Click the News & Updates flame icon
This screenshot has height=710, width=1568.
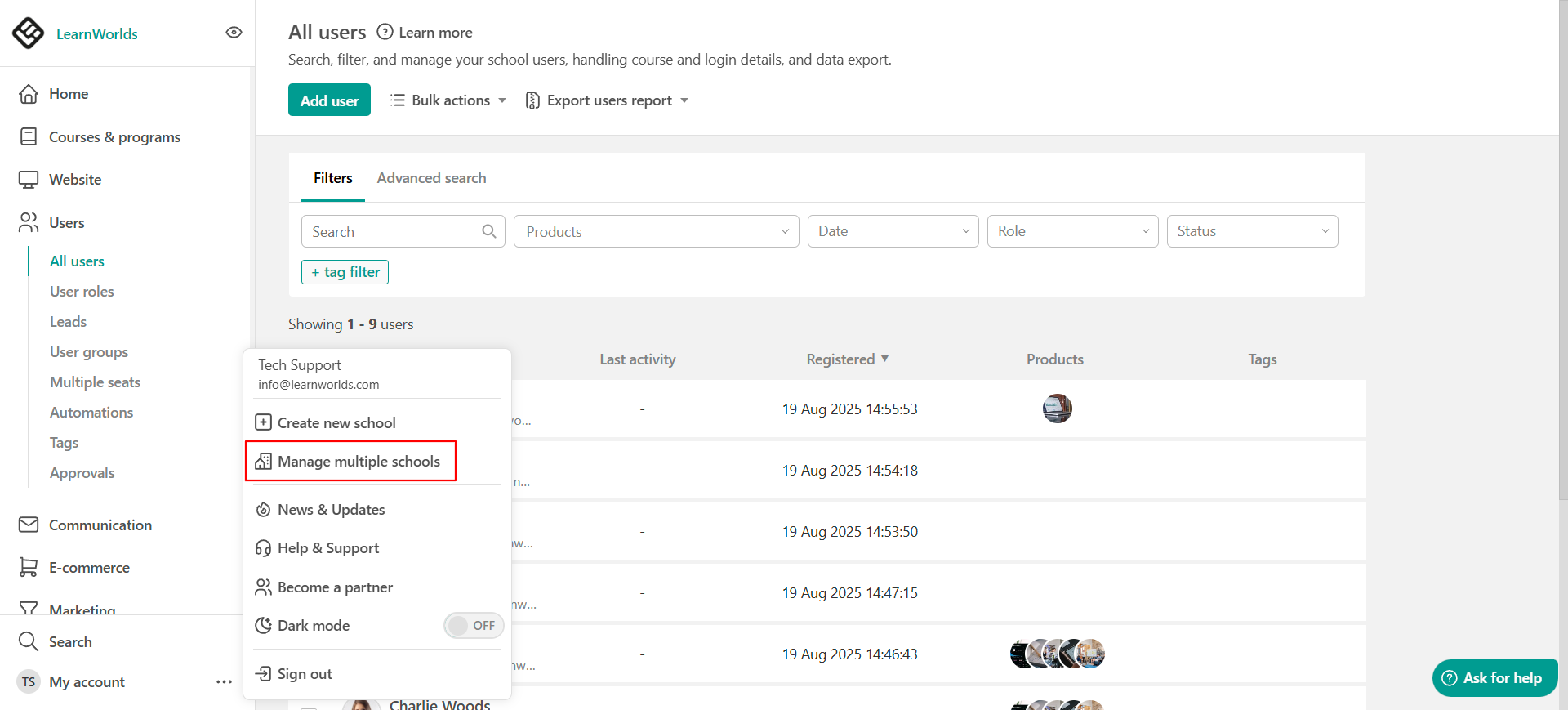pyautogui.click(x=263, y=509)
